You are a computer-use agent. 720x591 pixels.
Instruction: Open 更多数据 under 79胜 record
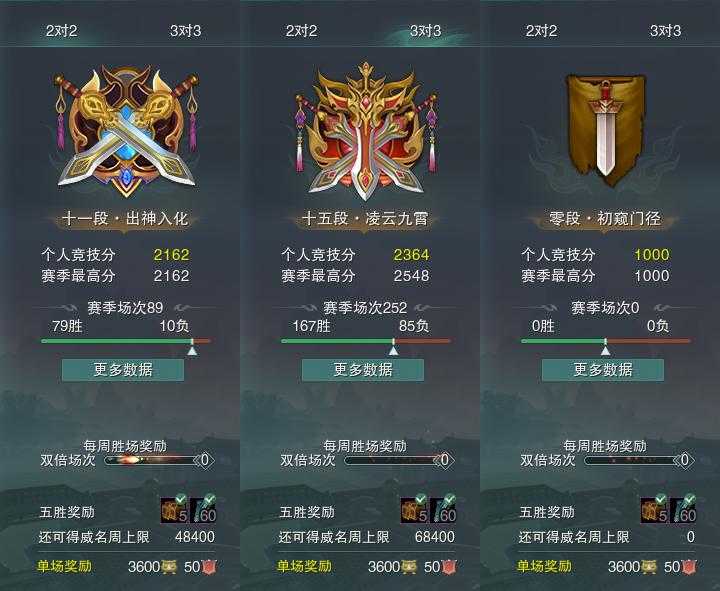(123, 370)
